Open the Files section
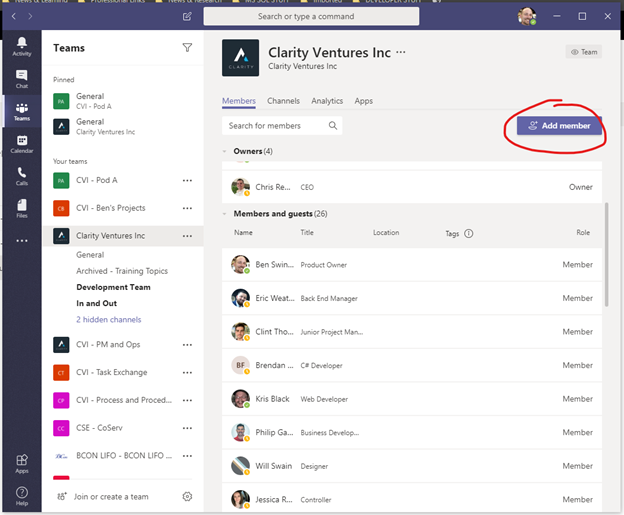 [x=21, y=208]
